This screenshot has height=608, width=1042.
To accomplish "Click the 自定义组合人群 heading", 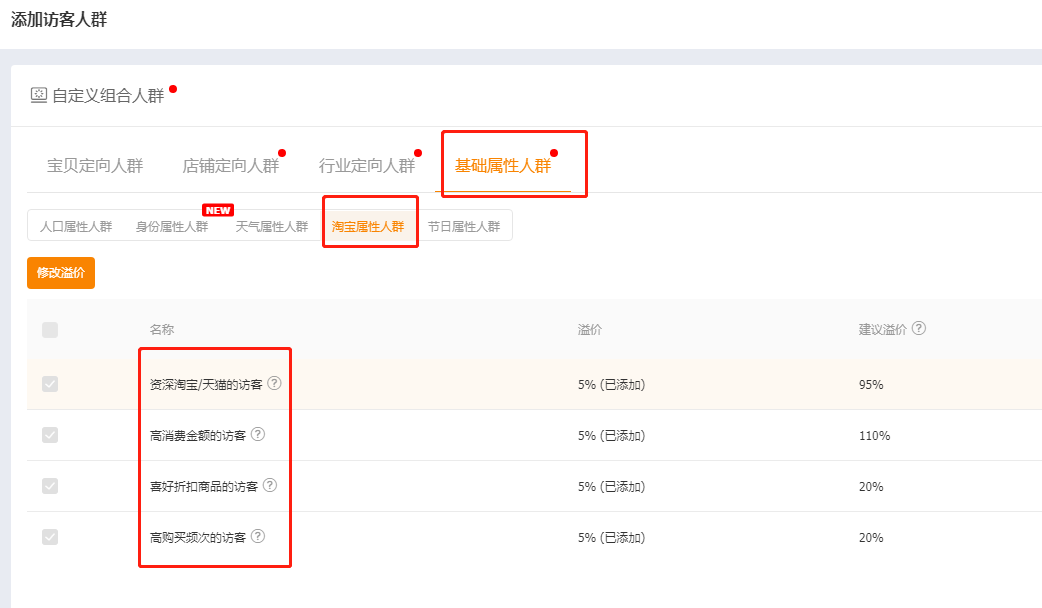I will click(x=108, y=96).
